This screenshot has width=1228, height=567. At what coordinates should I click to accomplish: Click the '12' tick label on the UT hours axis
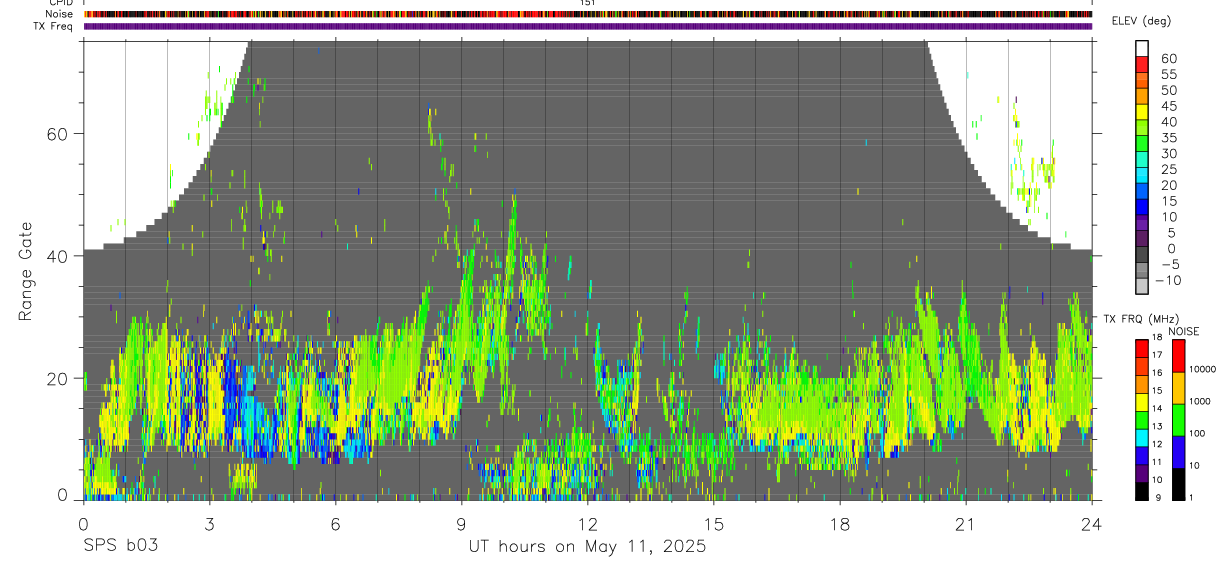tap(588, 524)
